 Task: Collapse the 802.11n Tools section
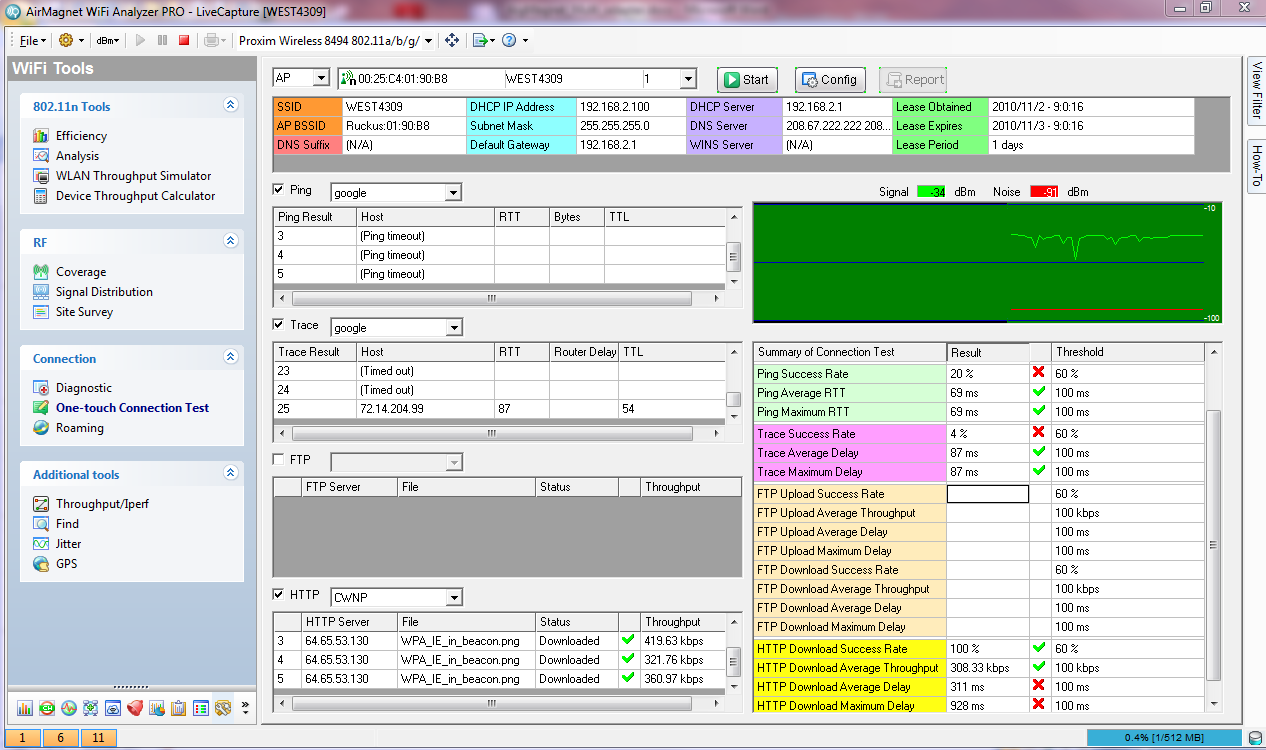(231, 105)
